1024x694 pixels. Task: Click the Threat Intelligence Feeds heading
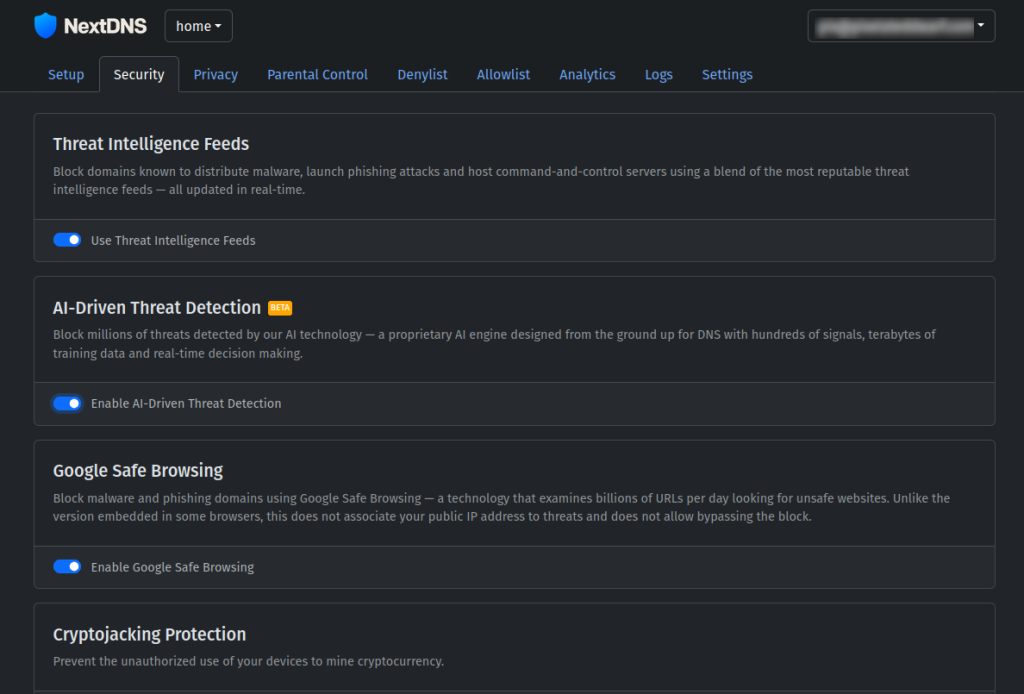tap(151, 144)
